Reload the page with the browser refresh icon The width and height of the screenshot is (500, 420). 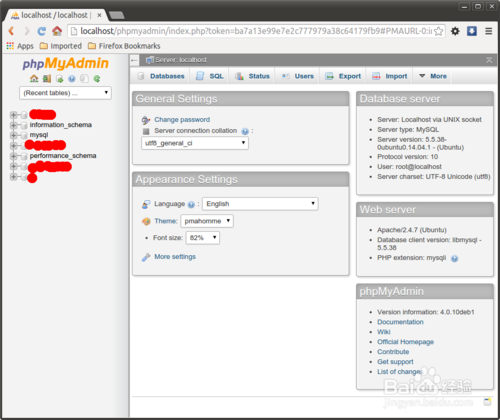point(41,31)
